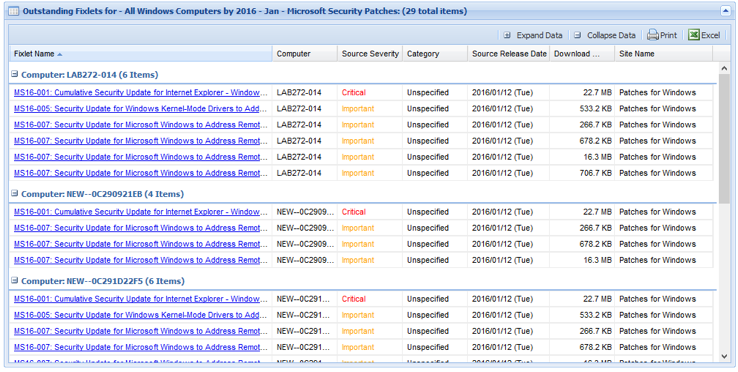Sort by the Fixlet Name column header
Screen dimensions: 738x372
141,54
